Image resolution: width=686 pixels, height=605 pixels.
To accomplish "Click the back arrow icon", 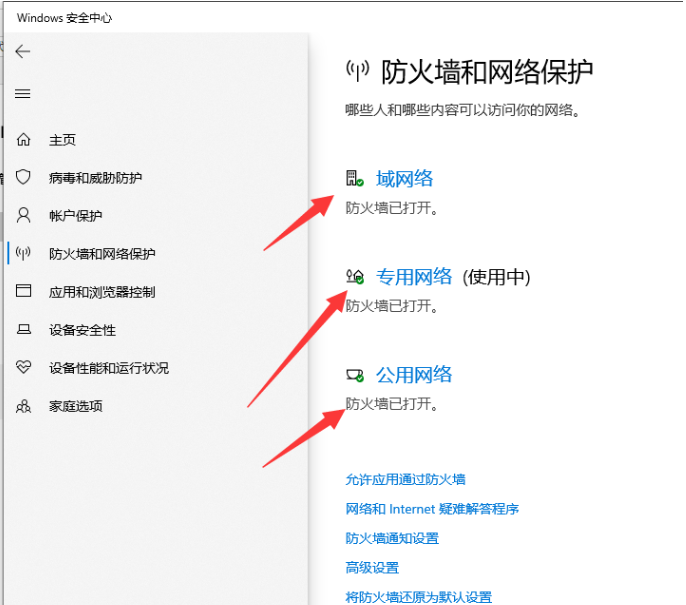I will (x=23, y=52).
